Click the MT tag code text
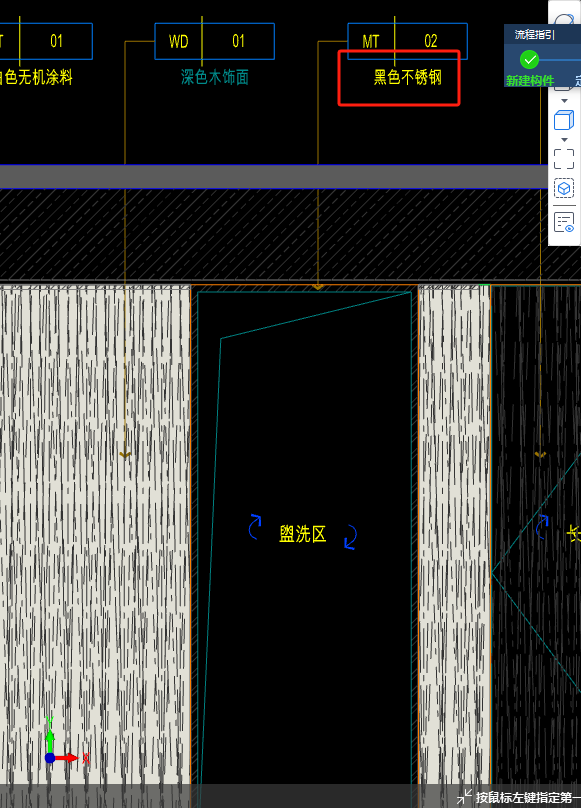This screenshot has width=581, height=808. point(371,41)
